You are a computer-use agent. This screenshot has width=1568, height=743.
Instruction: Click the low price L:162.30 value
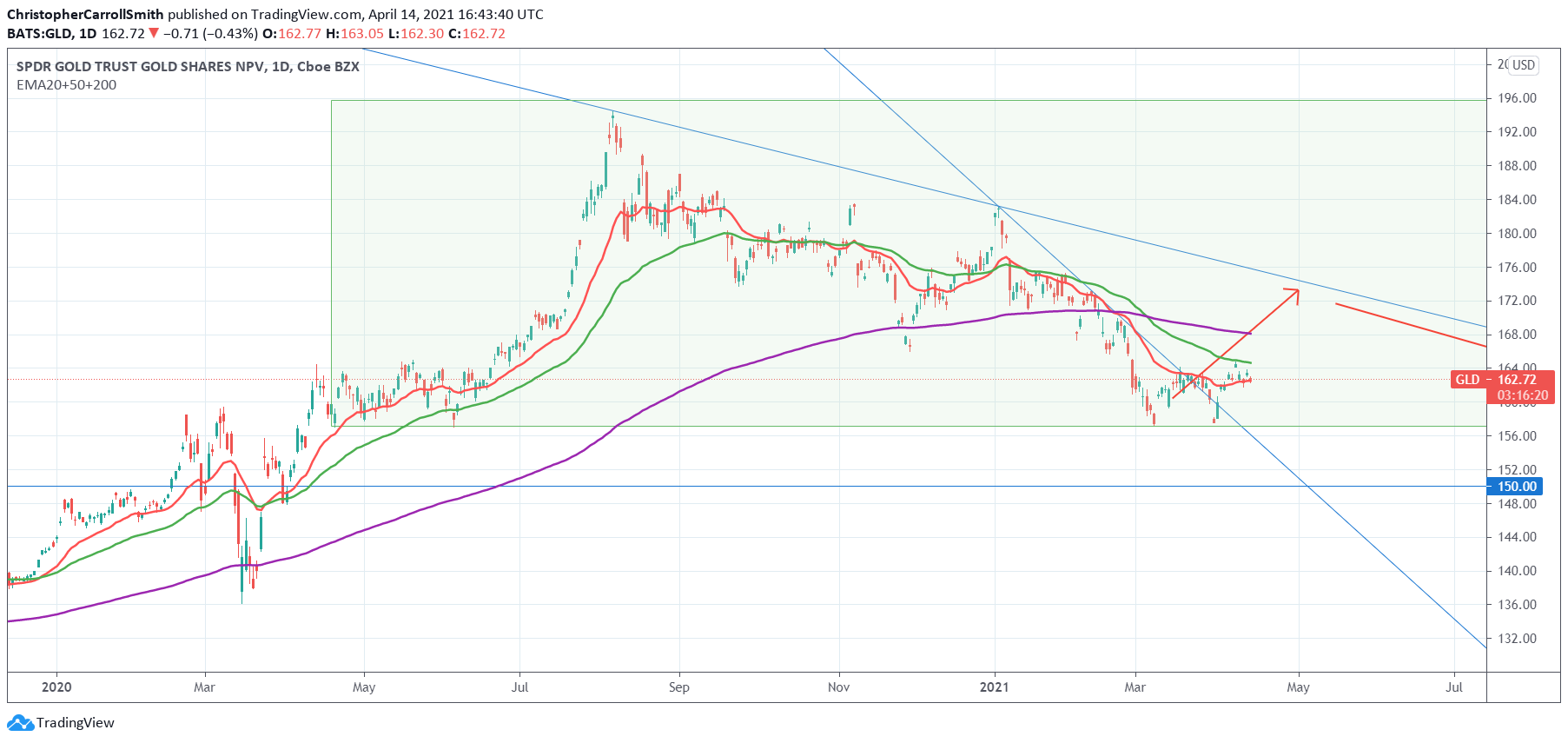416,34
